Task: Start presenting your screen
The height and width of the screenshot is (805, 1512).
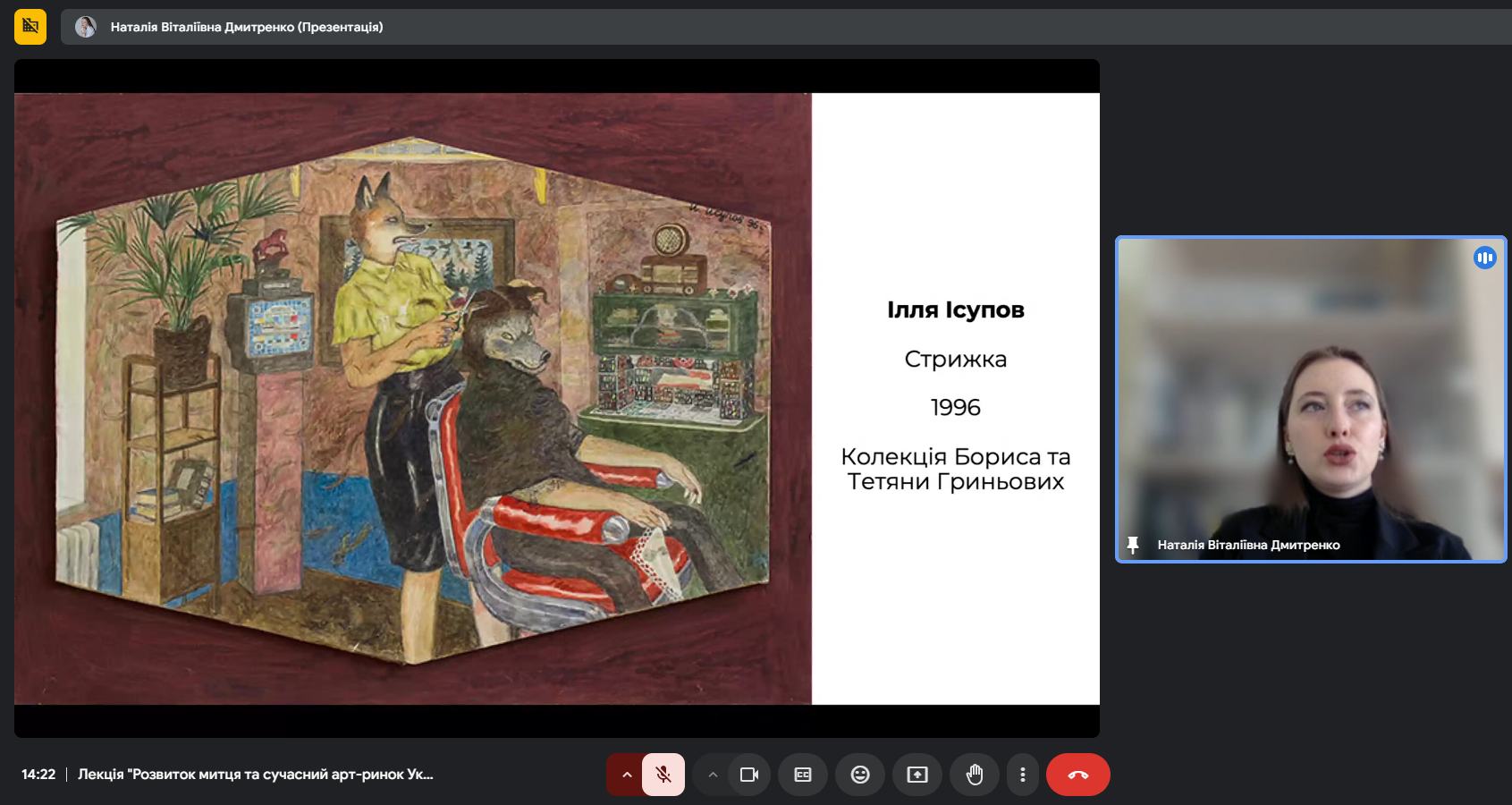Action: point(917,775)
